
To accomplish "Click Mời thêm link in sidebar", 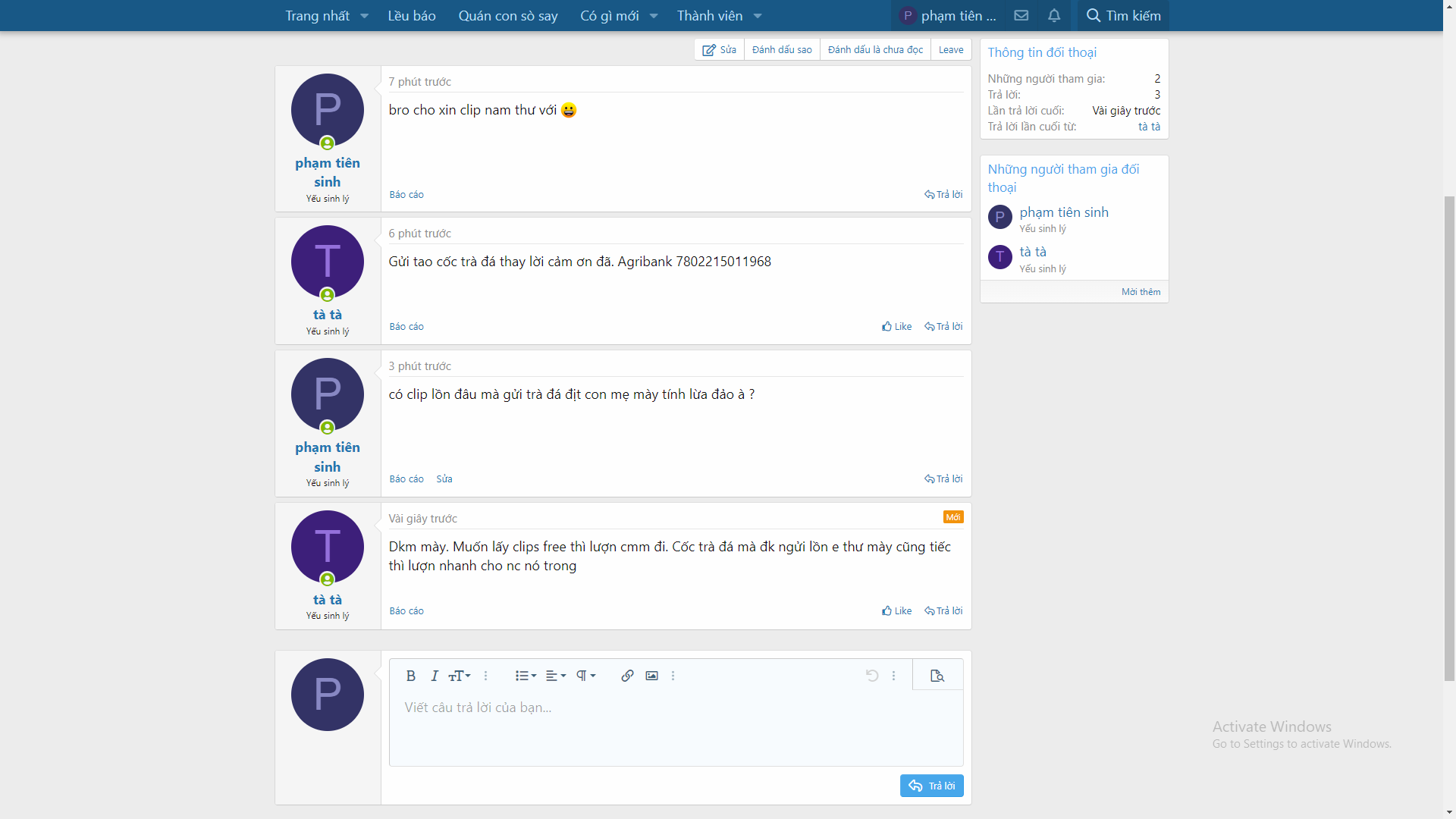I will 1141,292.
